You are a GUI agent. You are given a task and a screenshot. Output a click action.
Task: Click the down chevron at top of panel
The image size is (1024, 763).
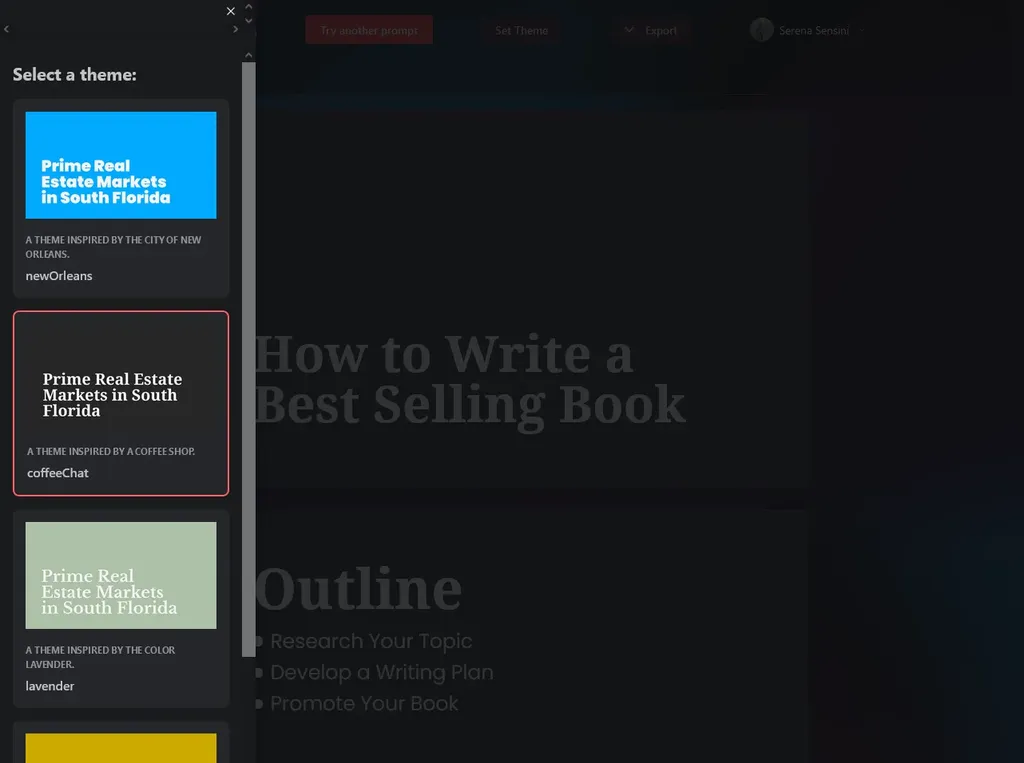click(x=249, y=21)
